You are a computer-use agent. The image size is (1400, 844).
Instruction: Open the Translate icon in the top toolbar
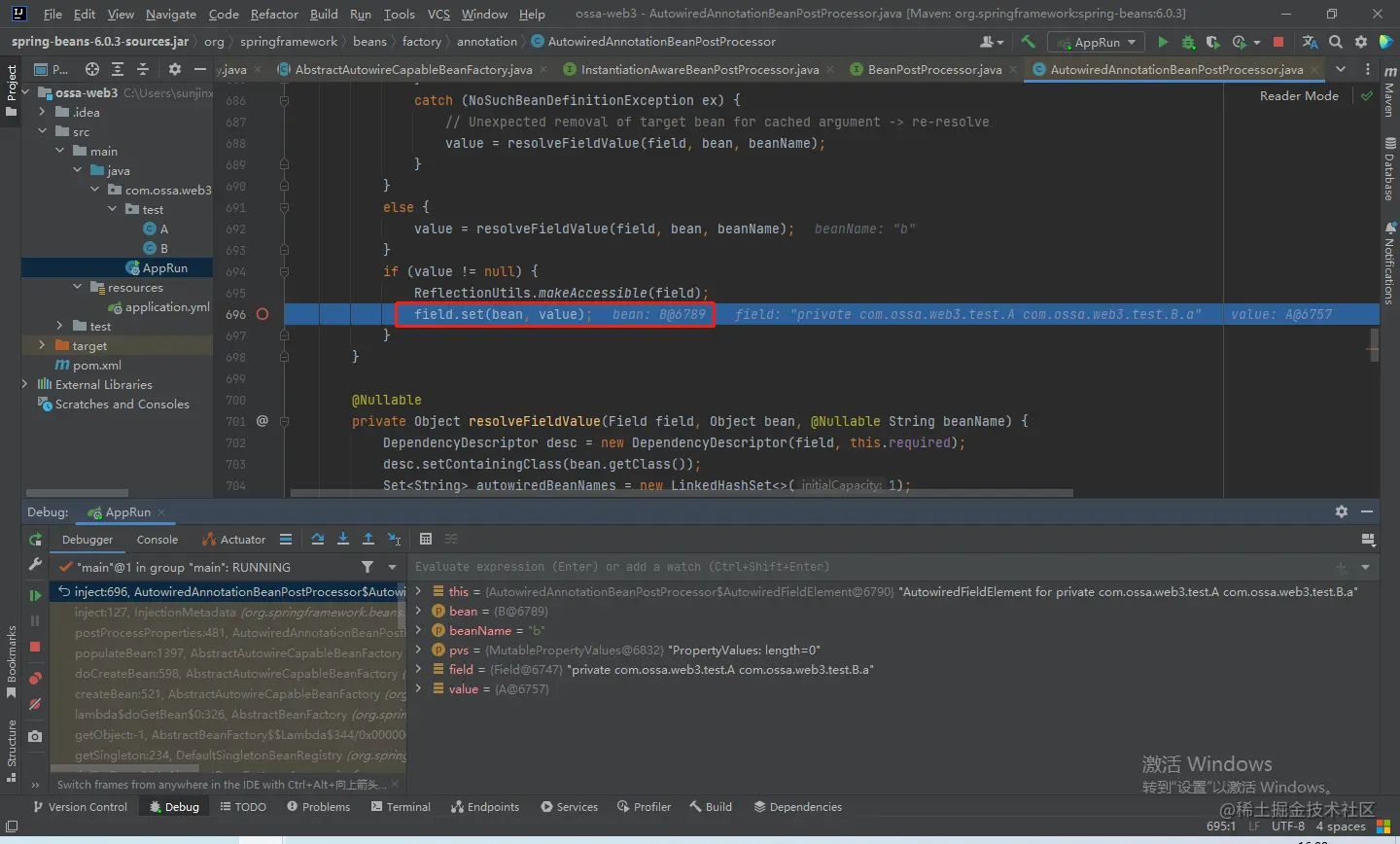pos(1310,42)
